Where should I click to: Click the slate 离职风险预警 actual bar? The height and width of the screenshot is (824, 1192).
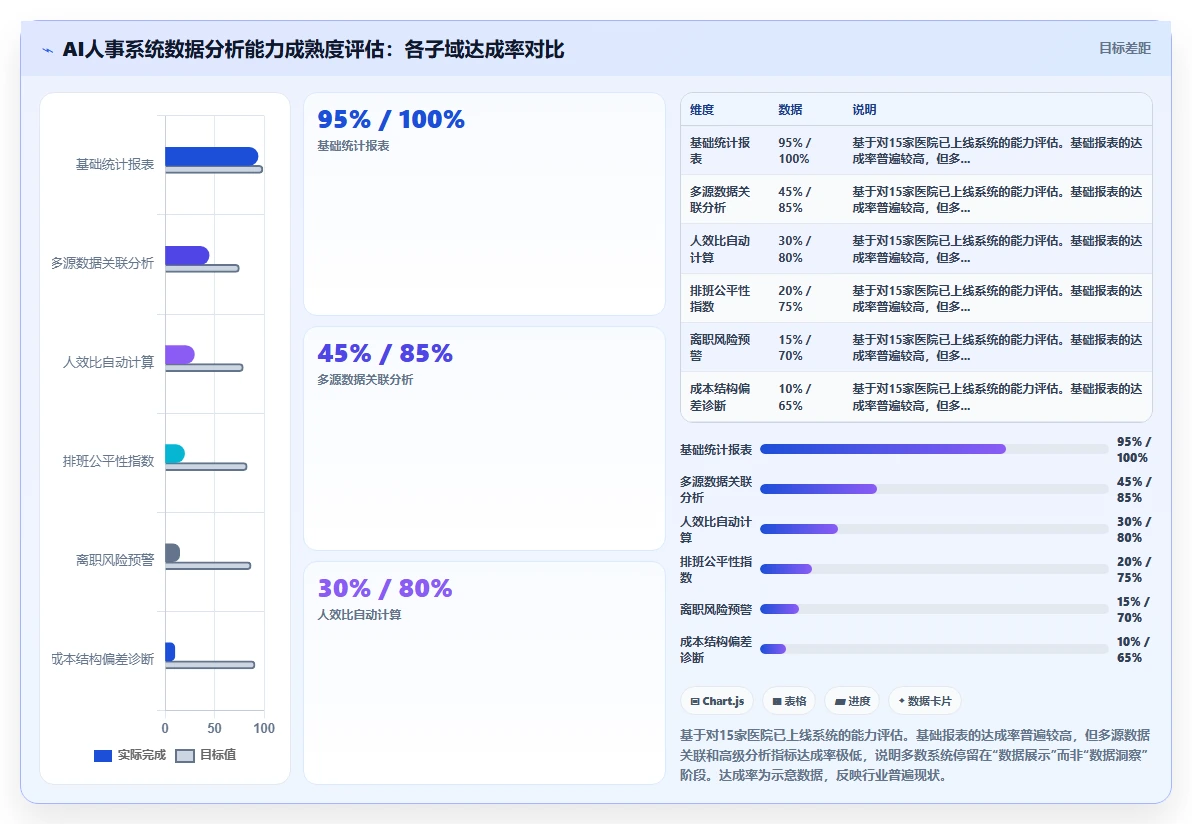point(173,553)
